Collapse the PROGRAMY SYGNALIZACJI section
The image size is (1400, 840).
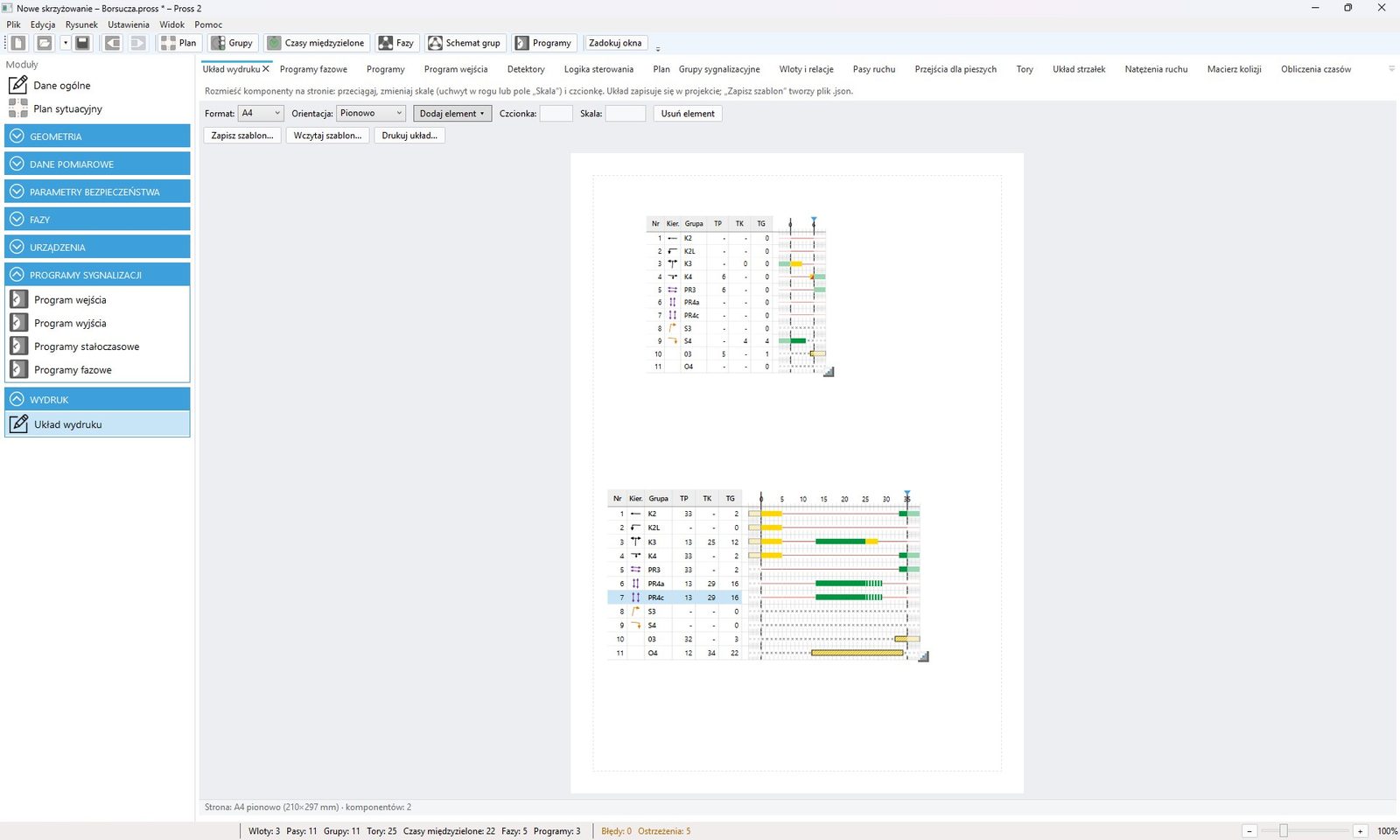coord(97,275)
